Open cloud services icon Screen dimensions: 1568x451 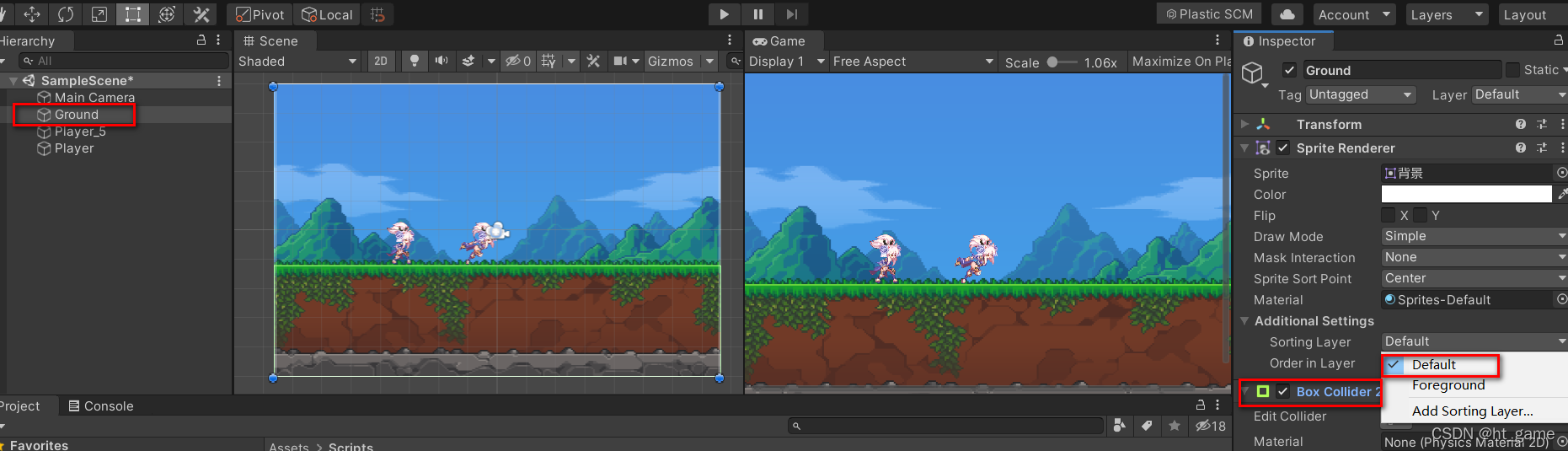(1287, 14)
